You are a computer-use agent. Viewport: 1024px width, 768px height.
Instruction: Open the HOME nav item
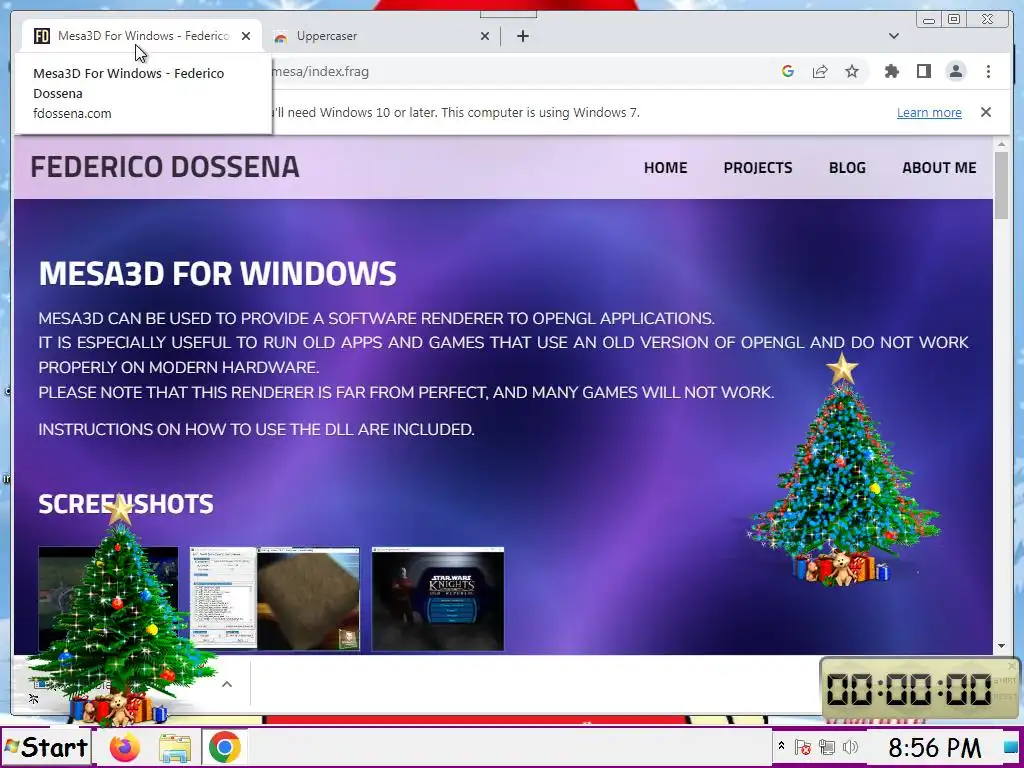[665, 168]
